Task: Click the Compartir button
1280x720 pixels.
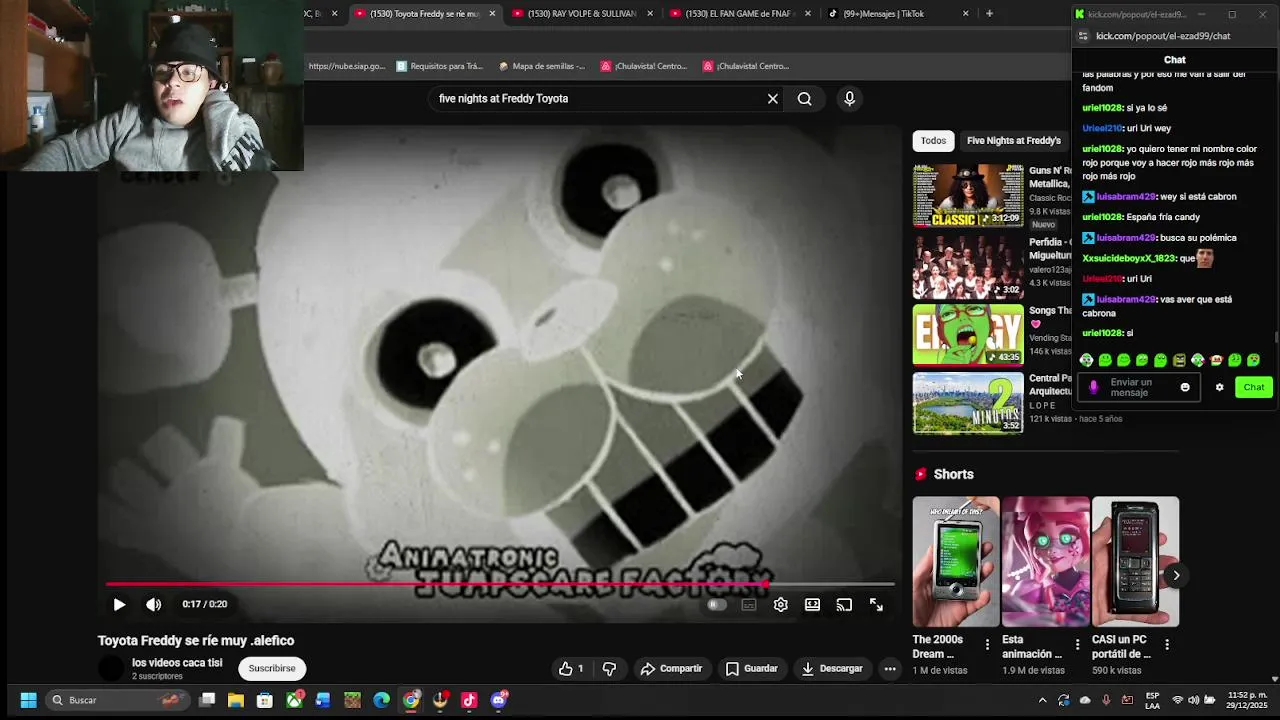Action: (x=672, y=669)
